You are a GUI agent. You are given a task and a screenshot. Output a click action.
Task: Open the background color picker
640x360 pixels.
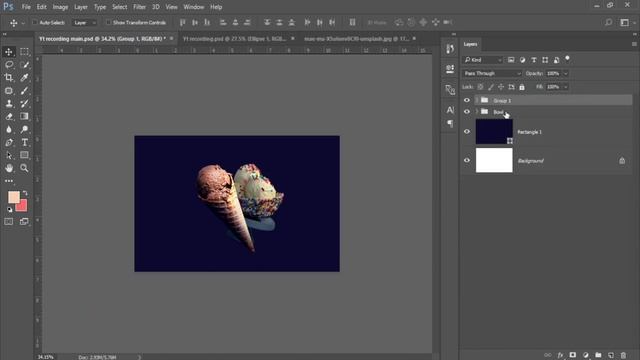(x=23, y=206)
